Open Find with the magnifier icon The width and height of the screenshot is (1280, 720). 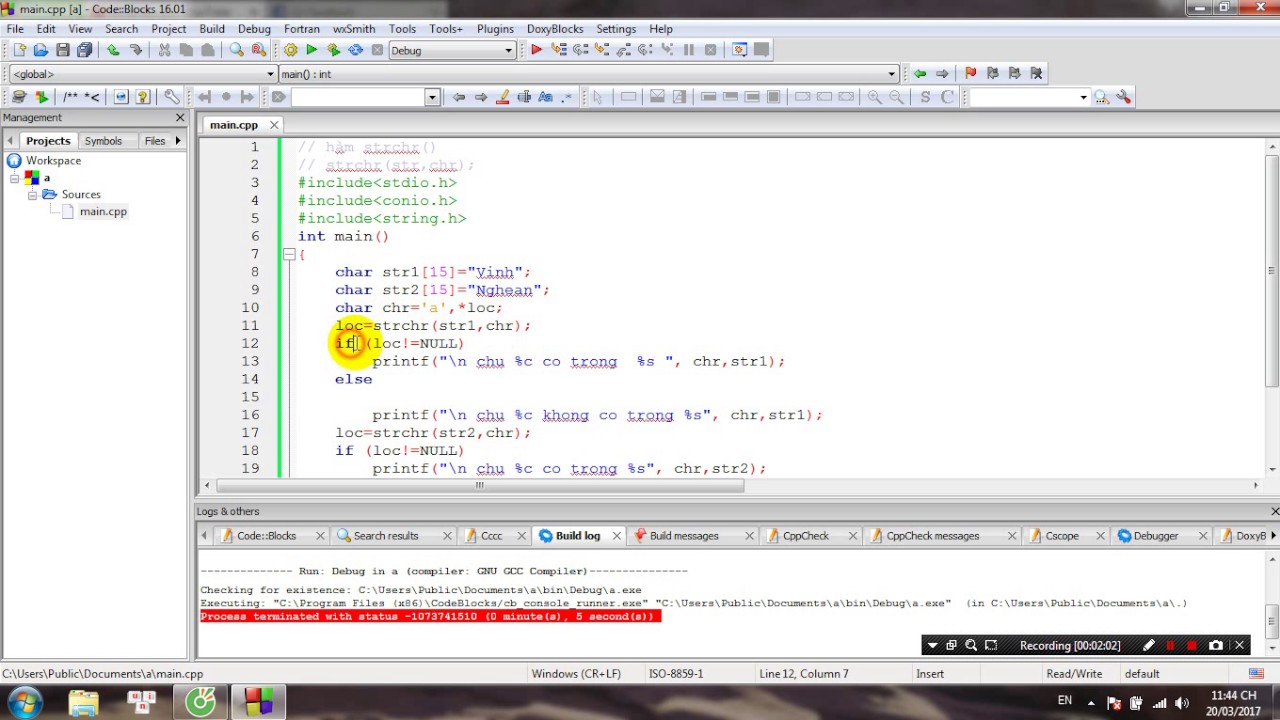[x=237, y=50]
